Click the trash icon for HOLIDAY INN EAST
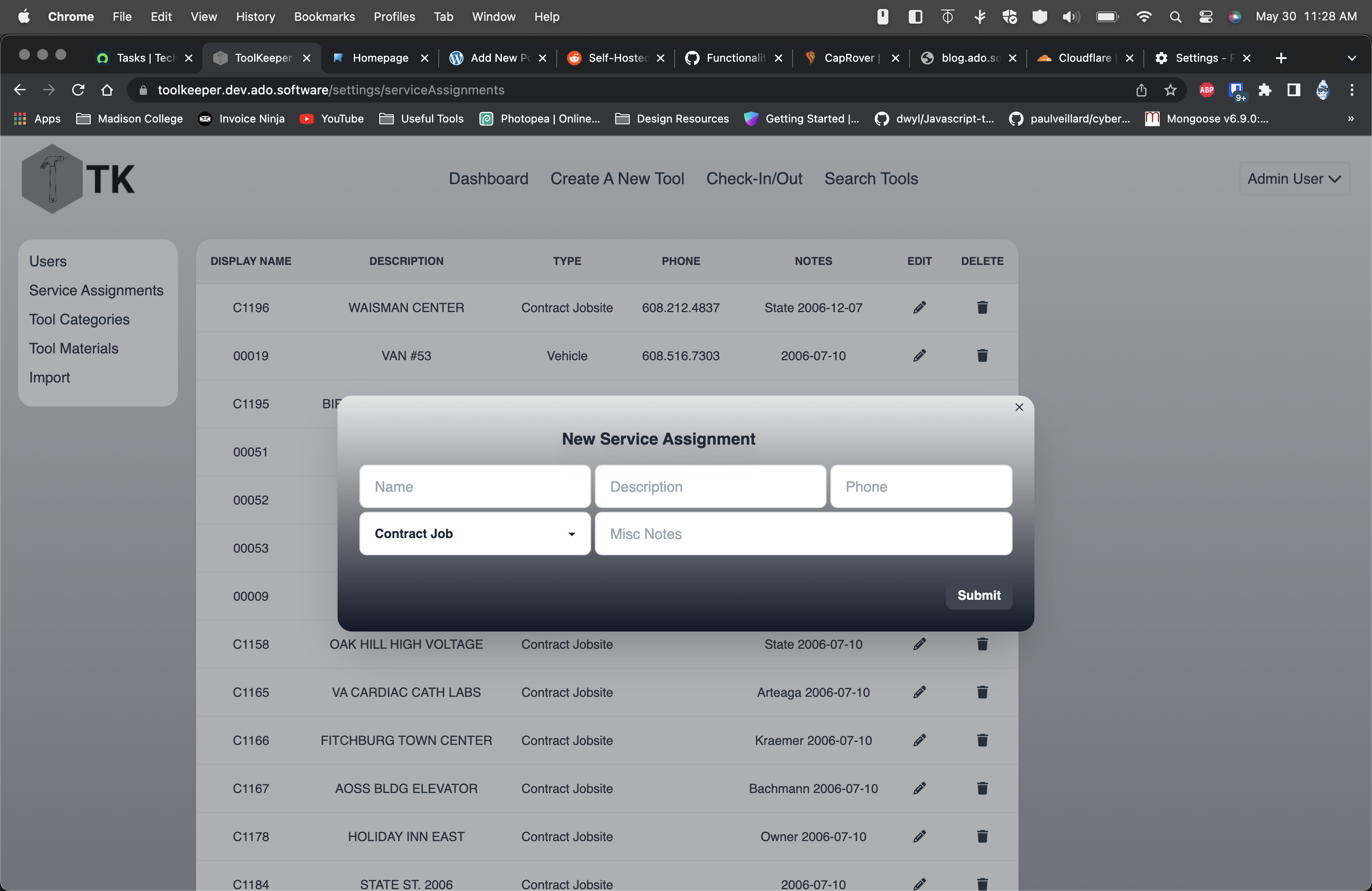This screenshot has height=891, width=1372. pyautogui.click(x=982, y=836)
